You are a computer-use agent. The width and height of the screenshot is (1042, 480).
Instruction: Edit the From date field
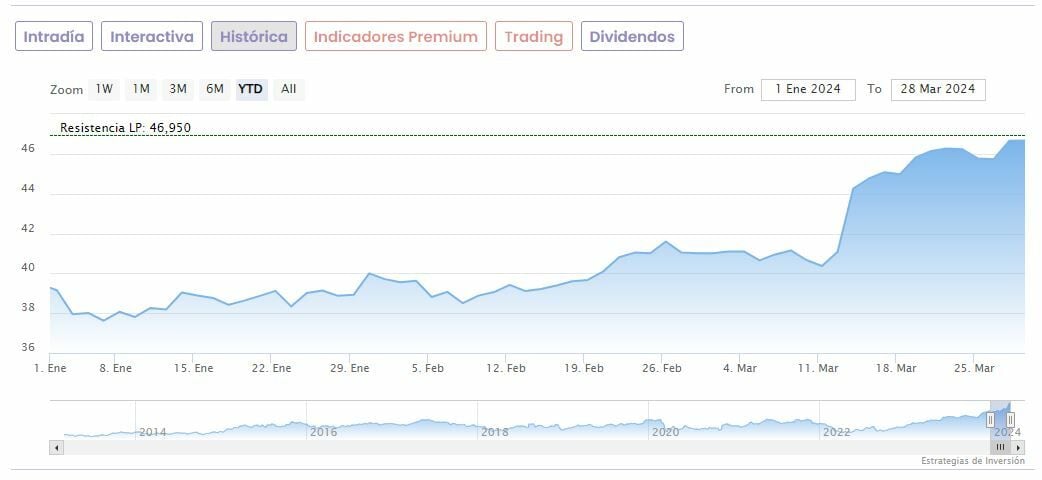[808, 89]
